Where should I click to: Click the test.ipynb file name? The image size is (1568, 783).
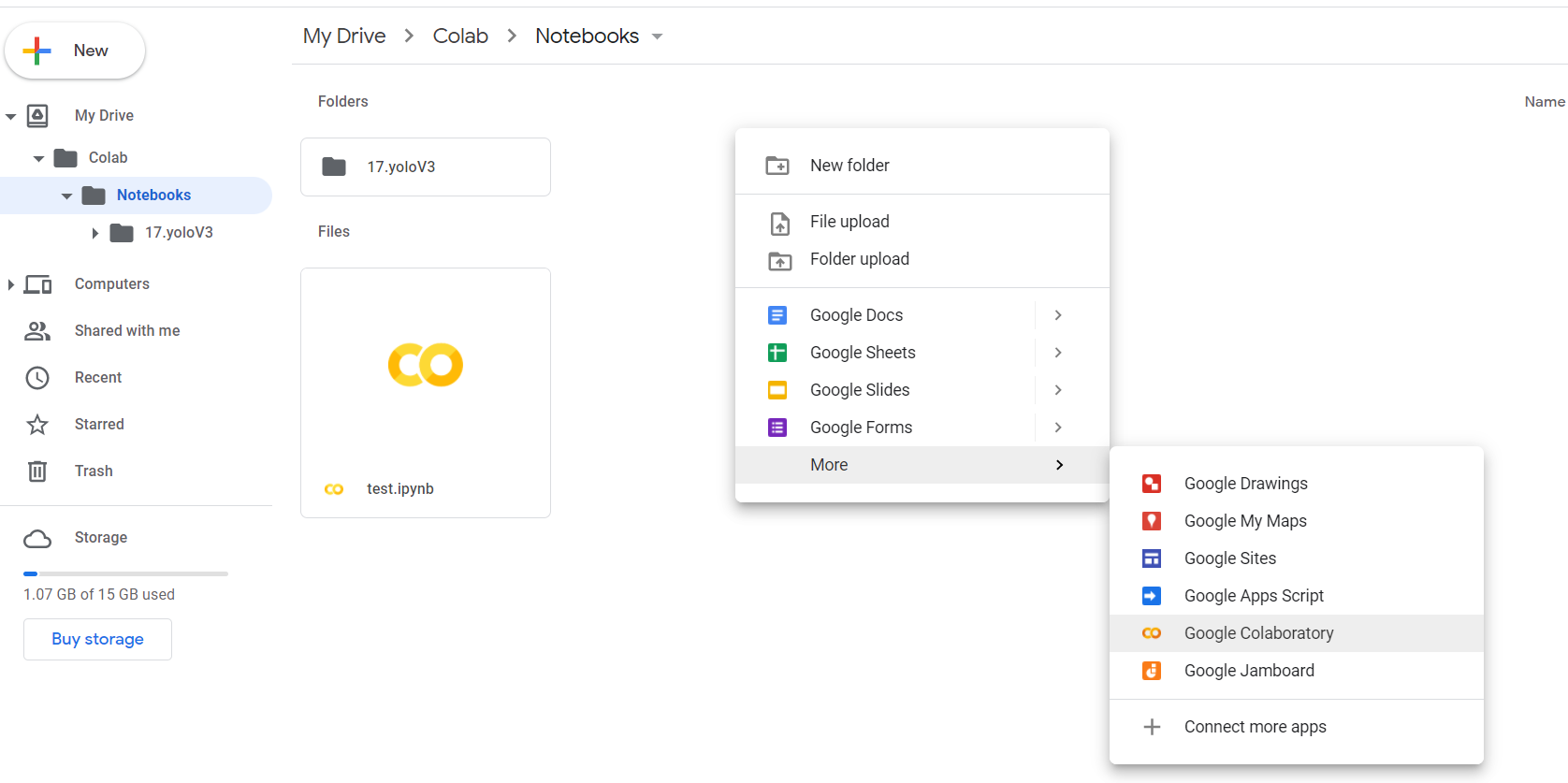click(400, 488)
